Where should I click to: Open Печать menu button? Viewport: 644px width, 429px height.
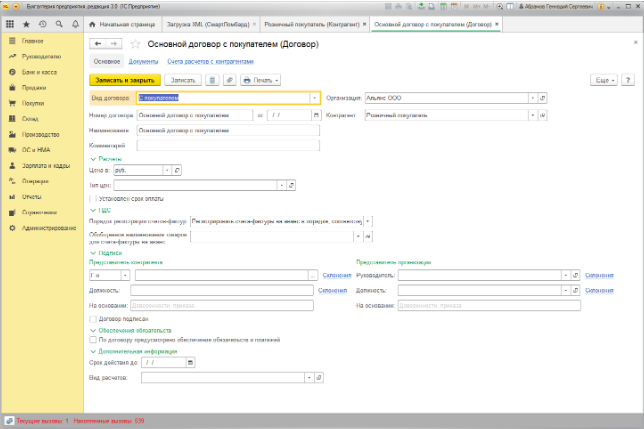[261, 80]
